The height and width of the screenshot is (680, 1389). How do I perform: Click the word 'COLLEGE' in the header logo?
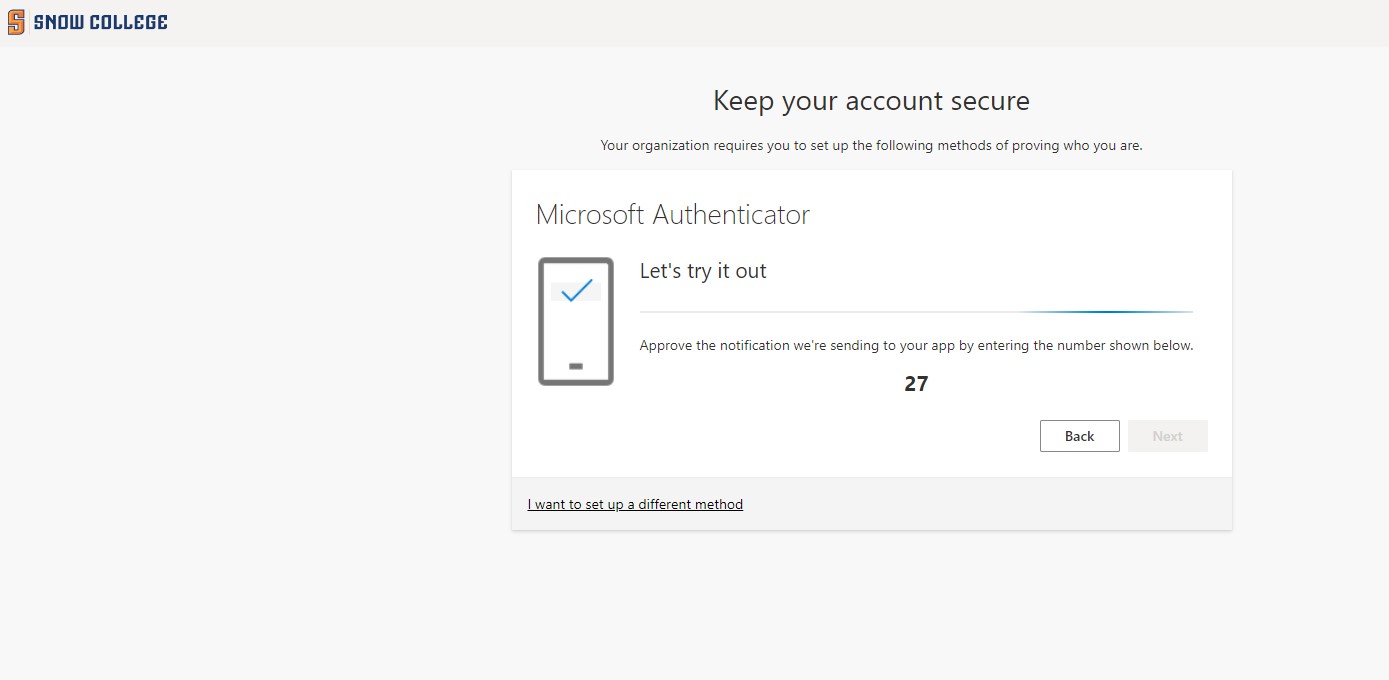click(x=128, y=22)
